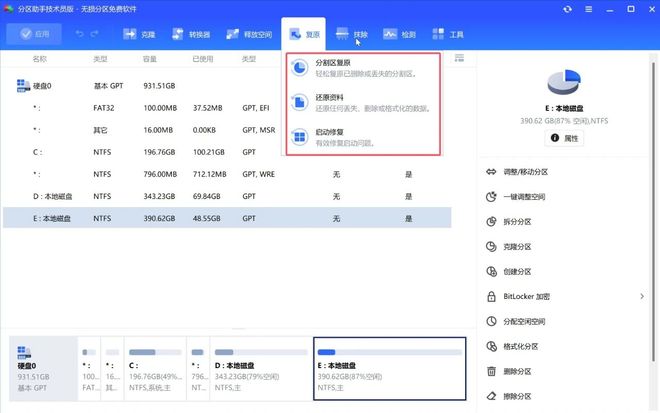Open the hamburger menu in title bar
Viewport: 660px width, 413px height.
(588, 9)
